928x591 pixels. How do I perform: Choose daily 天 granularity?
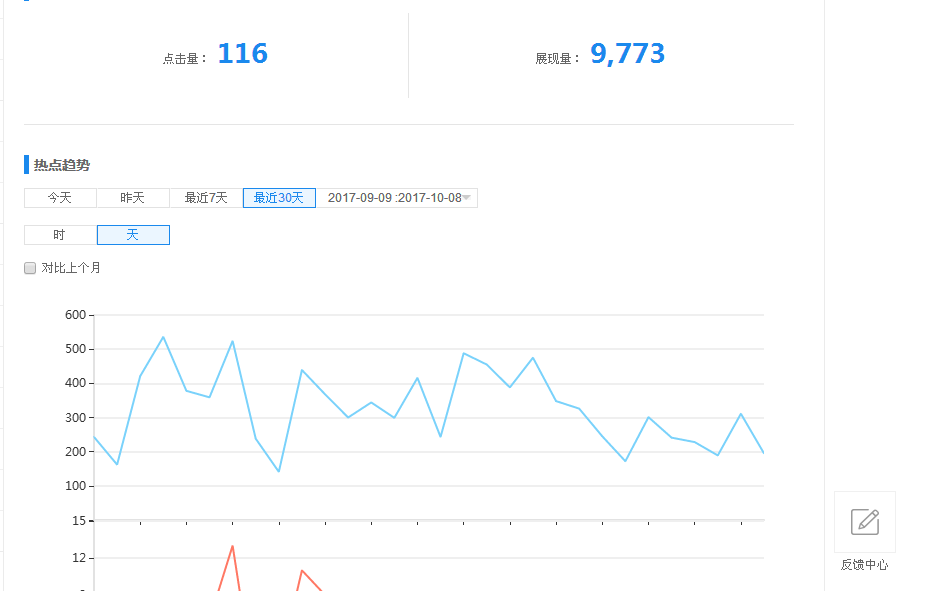(x=133, y=235)
